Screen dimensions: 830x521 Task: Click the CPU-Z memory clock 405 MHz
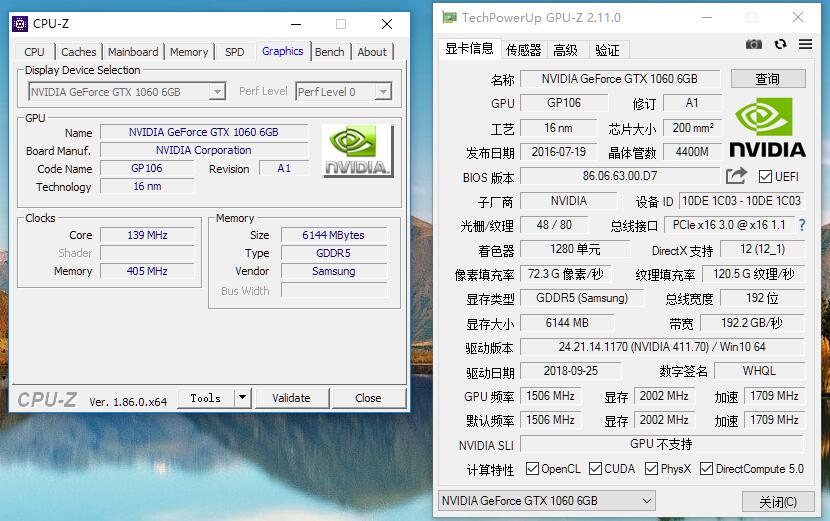147,271
